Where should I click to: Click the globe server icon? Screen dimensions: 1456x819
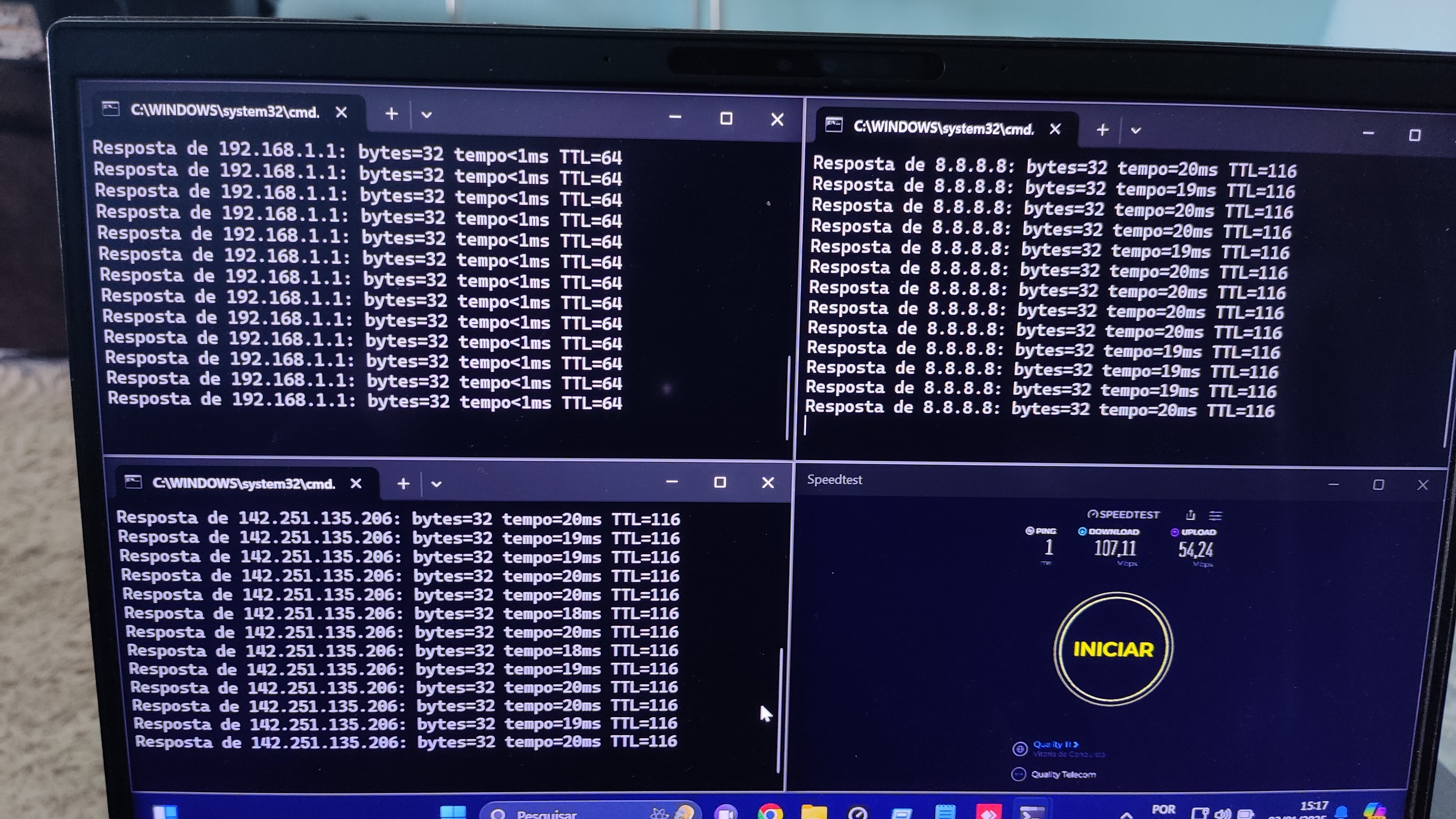[1020, 749]
